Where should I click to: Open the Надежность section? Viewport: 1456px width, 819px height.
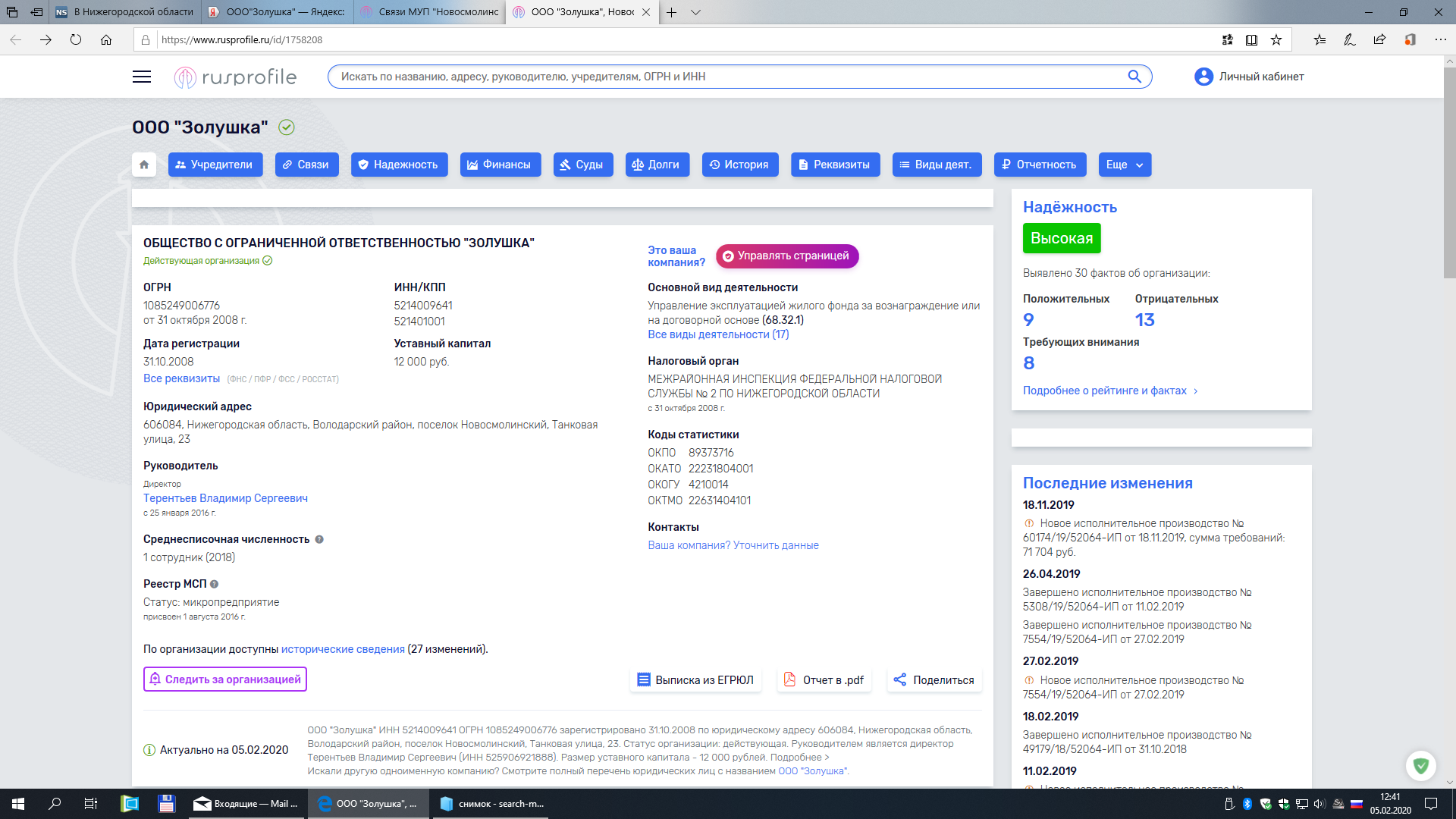tap(399, 165)
